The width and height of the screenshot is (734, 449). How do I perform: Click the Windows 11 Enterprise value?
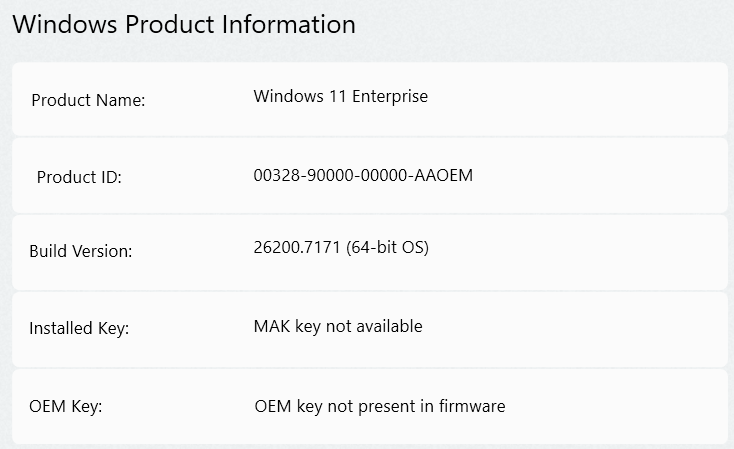(x=340, y=97)
